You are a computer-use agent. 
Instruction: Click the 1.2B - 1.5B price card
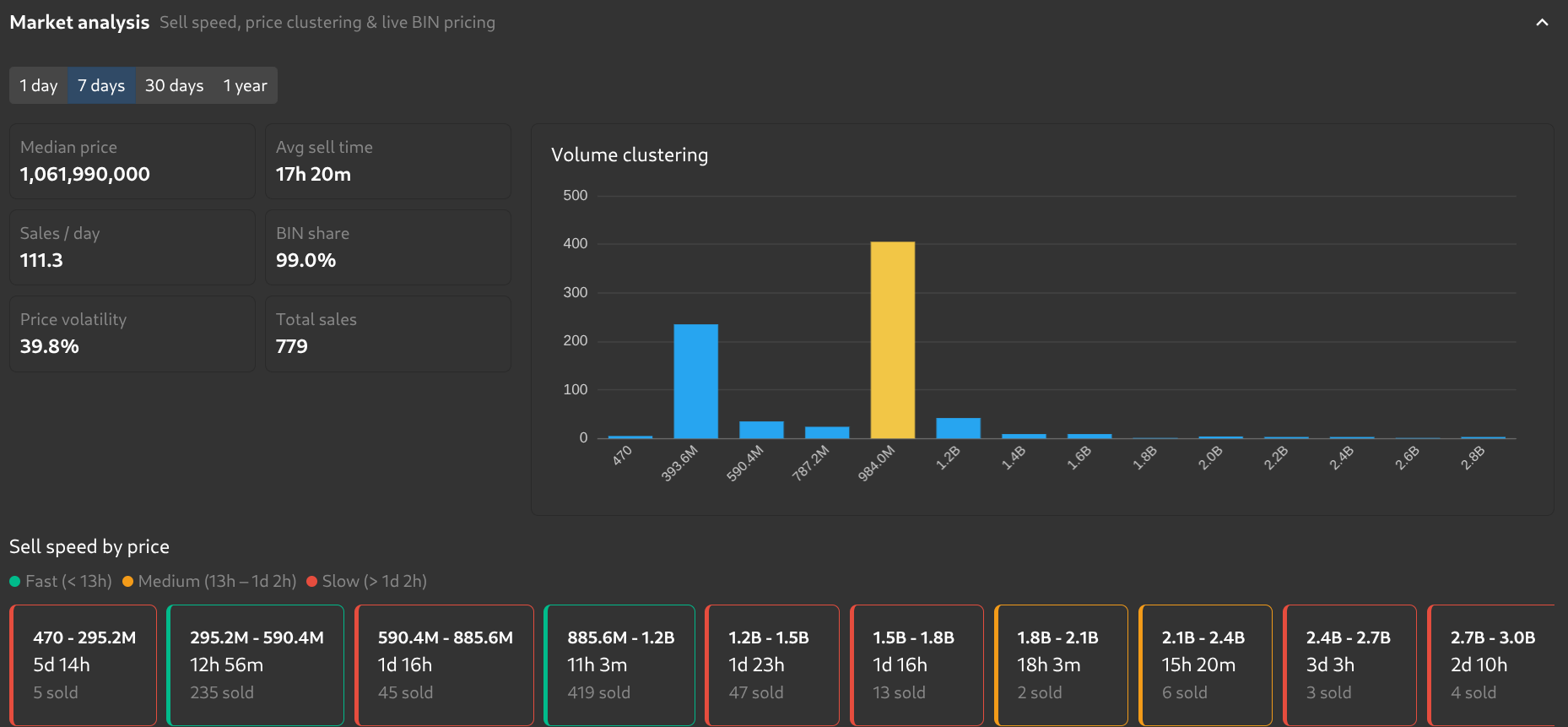pos(772,665)
